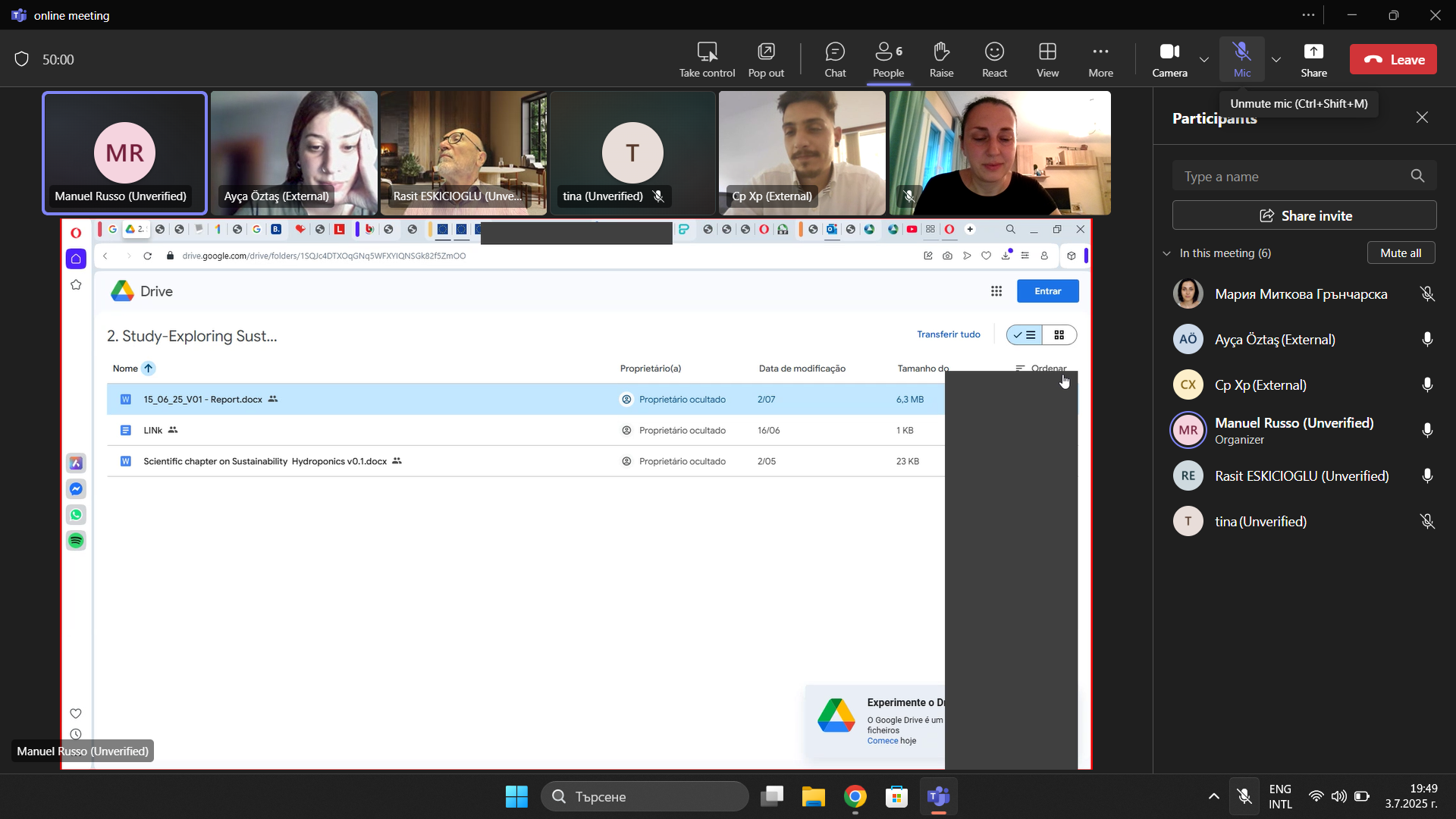Turn on the Camera
This screenshot has width=1456, height=819.
1169,59
